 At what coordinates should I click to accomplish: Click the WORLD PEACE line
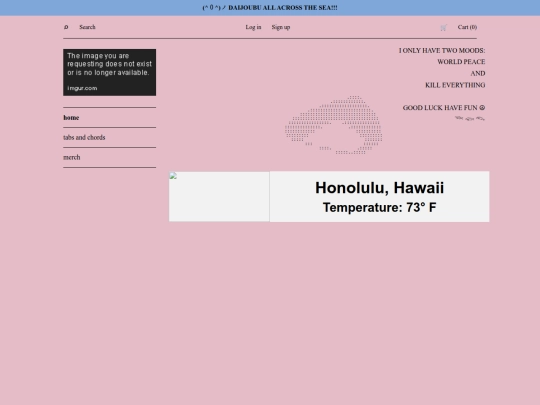461,62
